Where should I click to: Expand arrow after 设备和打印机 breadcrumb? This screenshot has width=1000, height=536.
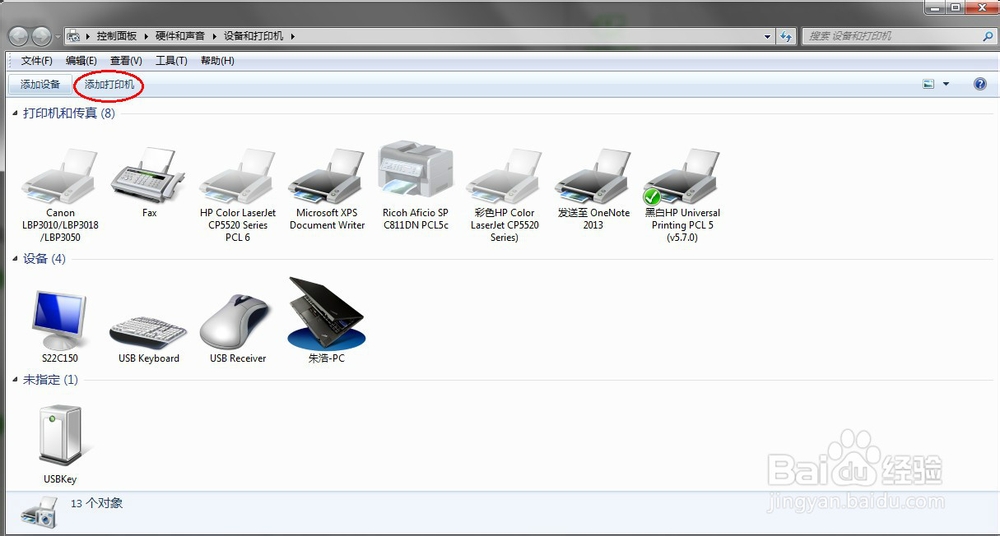tap(293, 36)
